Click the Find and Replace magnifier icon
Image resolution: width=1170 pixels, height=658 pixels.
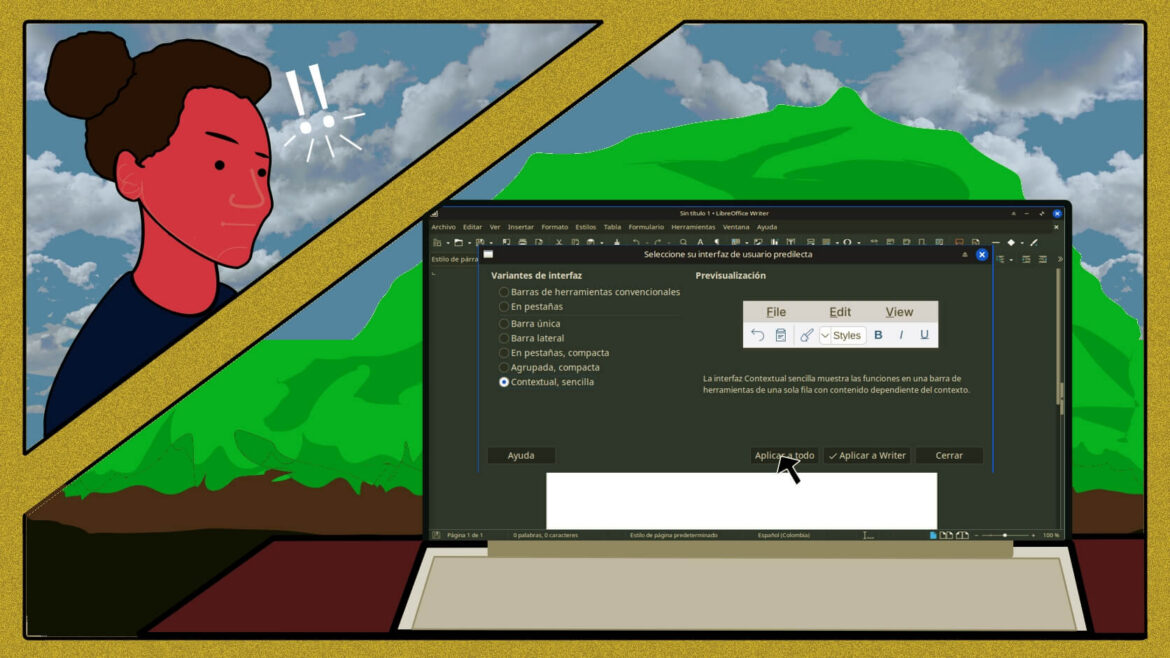pyautogui.click(x=683, y=242)
